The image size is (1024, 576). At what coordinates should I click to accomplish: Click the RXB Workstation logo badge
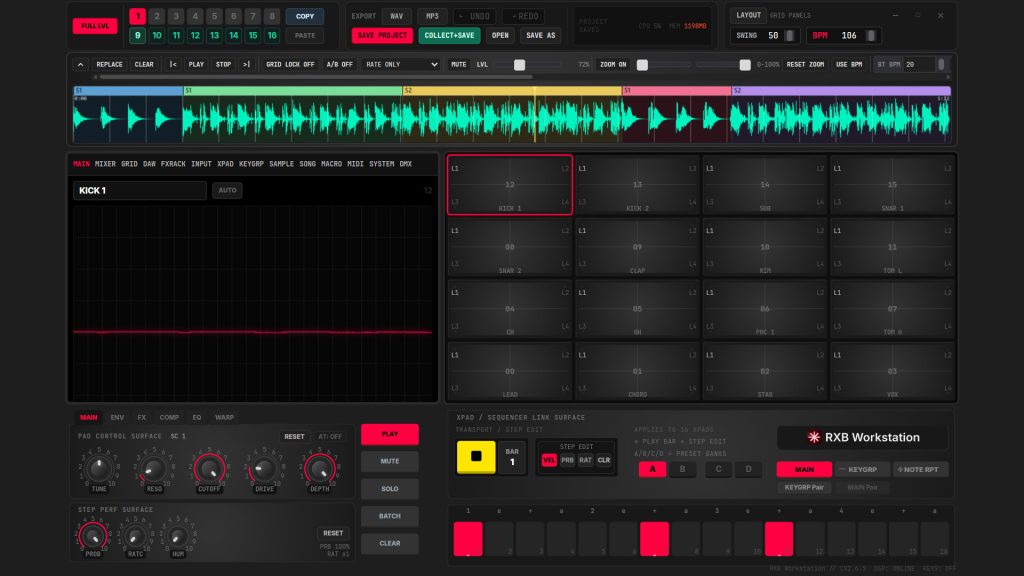coord(862,438)
